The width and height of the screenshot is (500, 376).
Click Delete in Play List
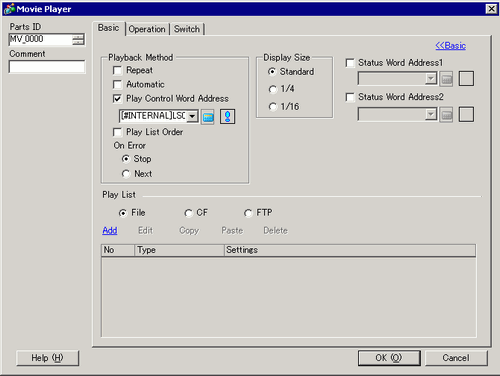click(275, 231)
